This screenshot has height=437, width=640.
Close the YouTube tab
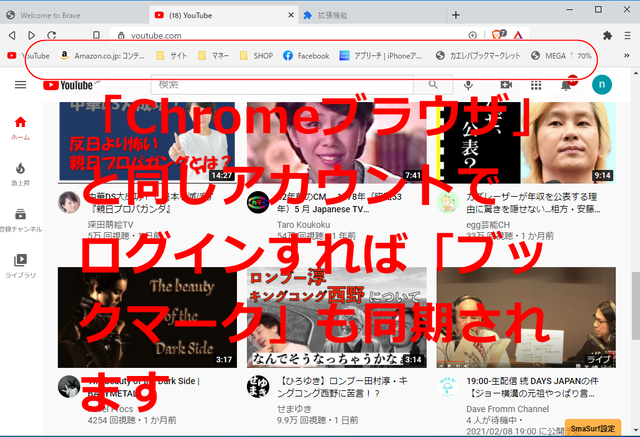[291, 15]
